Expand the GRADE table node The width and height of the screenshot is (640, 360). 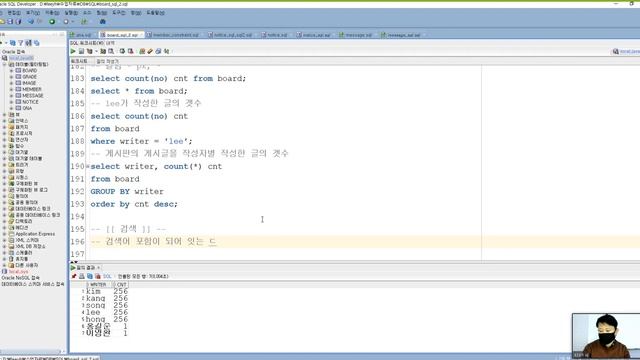11,77
